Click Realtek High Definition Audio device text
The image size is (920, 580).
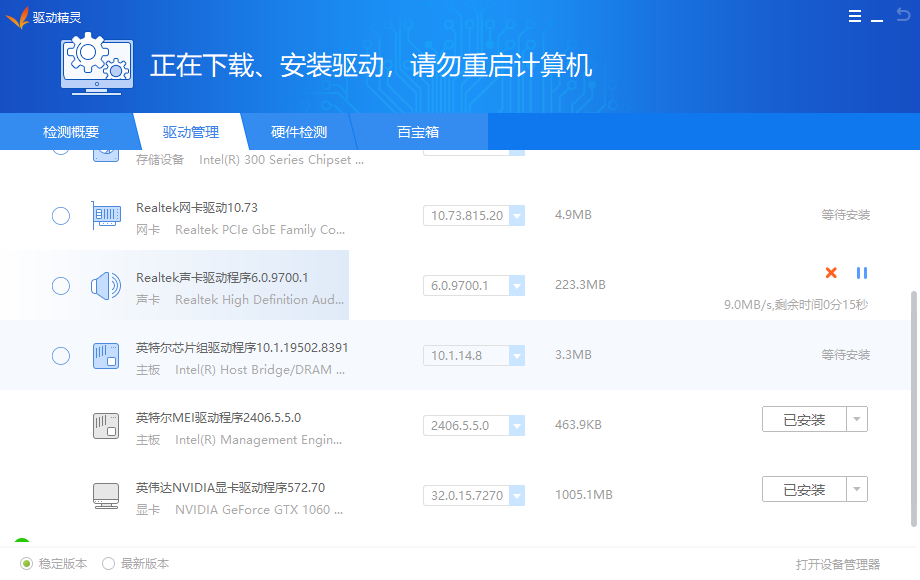click(259, 300)
